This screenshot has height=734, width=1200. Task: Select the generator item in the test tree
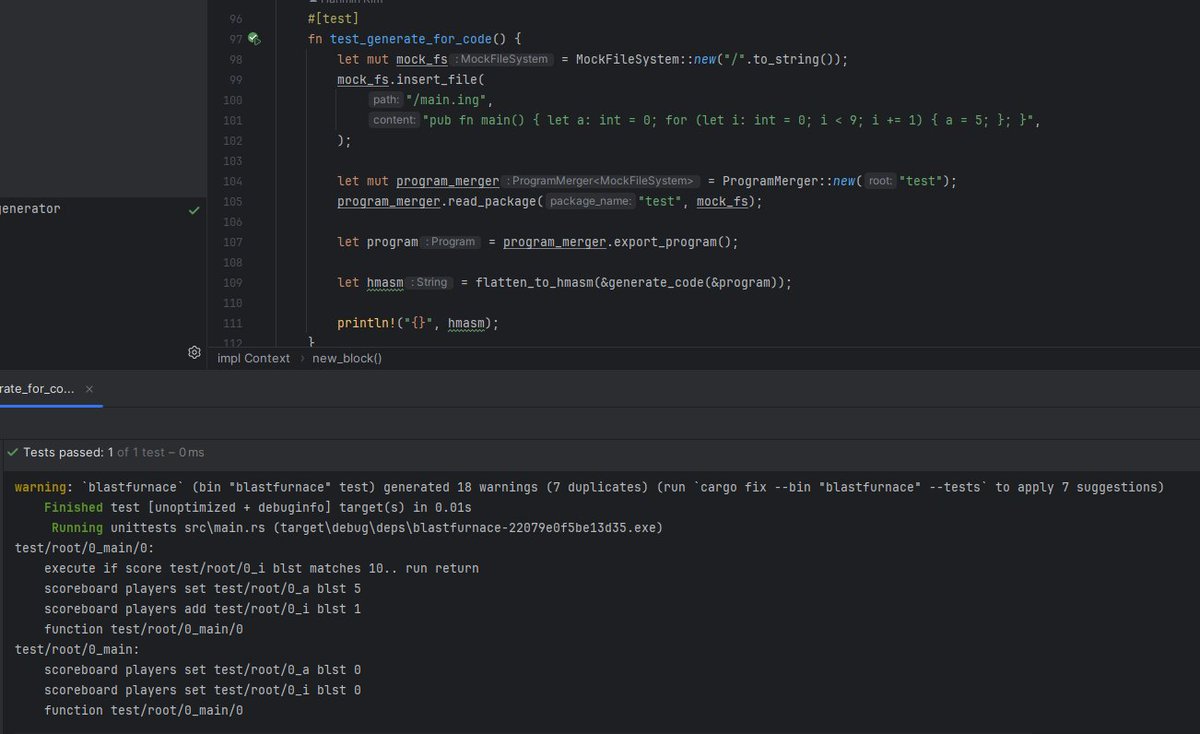point(30,209)
